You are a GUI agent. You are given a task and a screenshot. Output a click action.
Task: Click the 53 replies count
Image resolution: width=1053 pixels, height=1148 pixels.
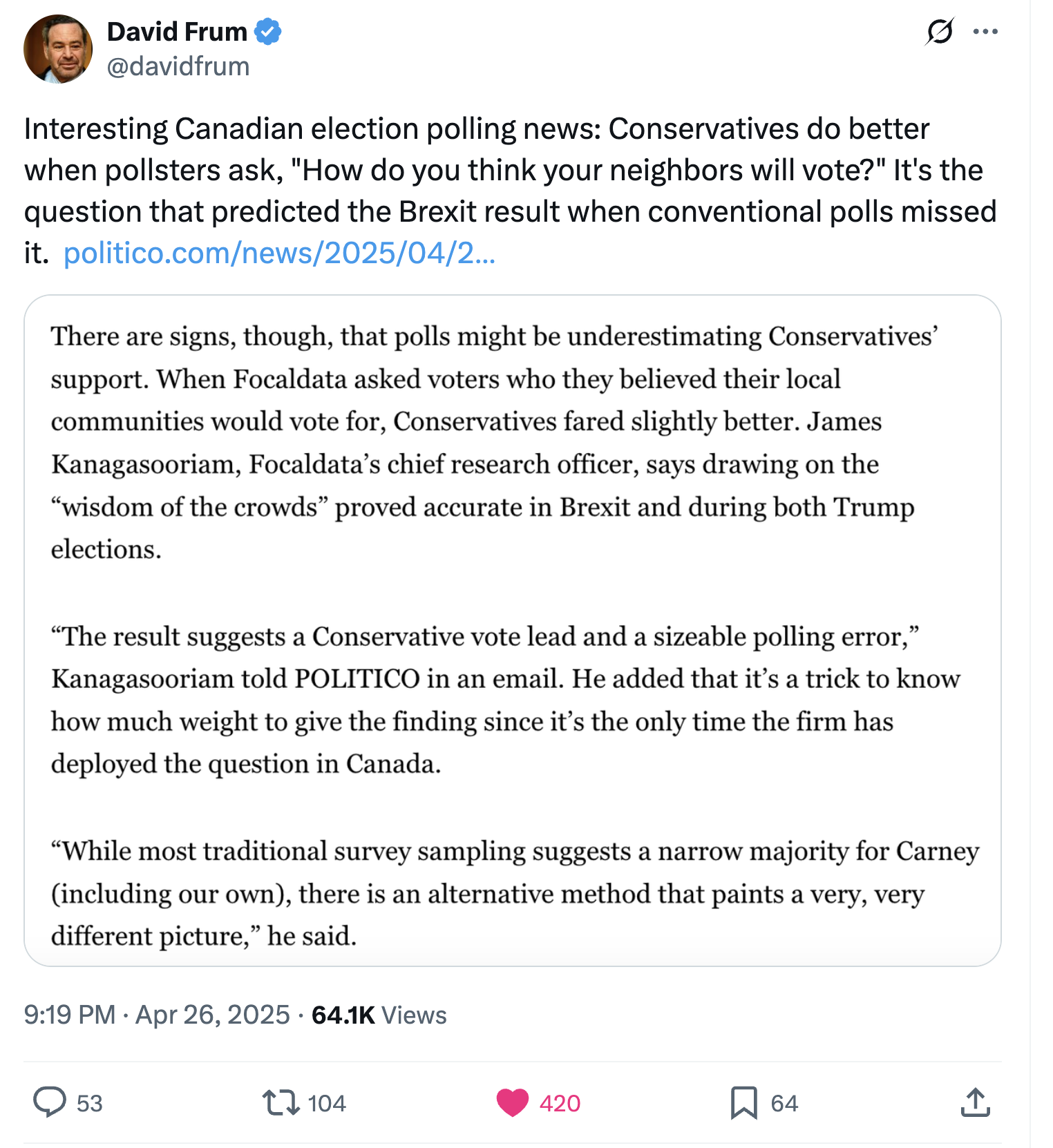[90, 1103]
